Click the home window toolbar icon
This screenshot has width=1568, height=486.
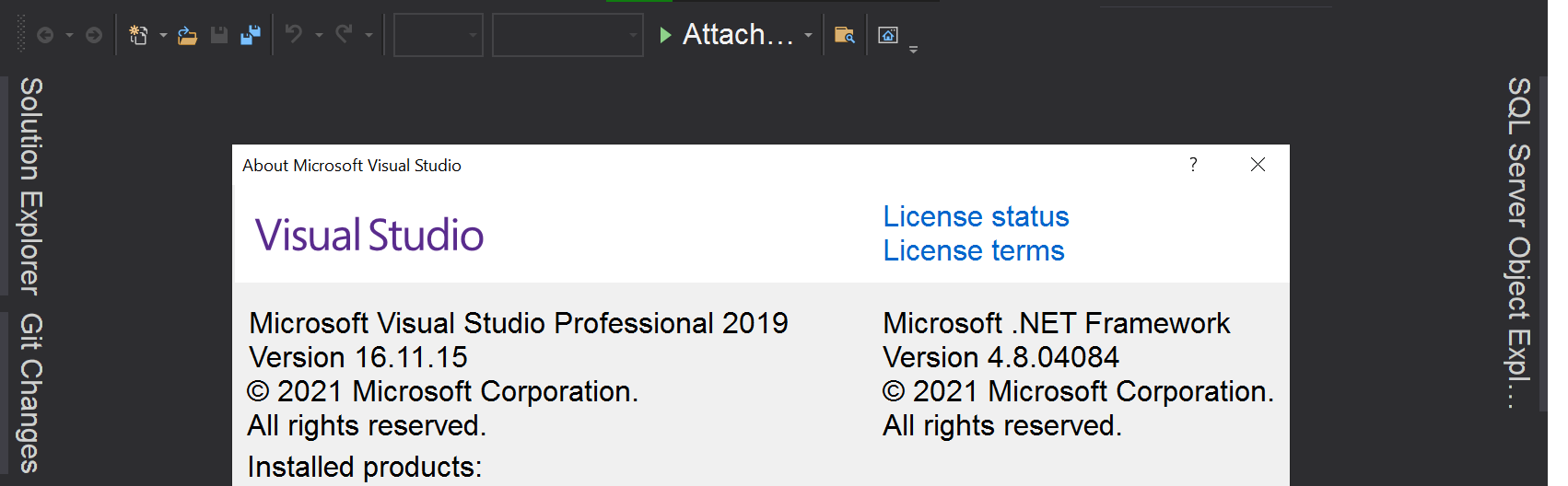(x=888, y=35)
